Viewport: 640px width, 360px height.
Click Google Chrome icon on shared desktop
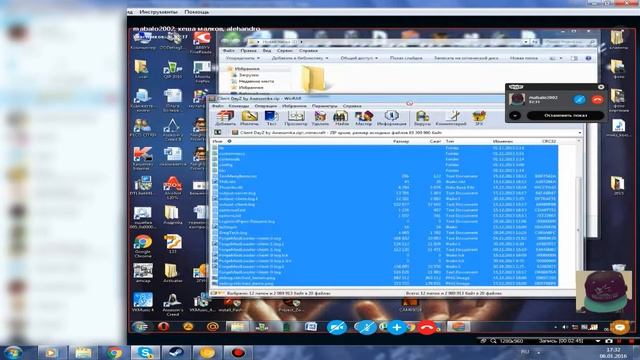(x=142, y=246)
